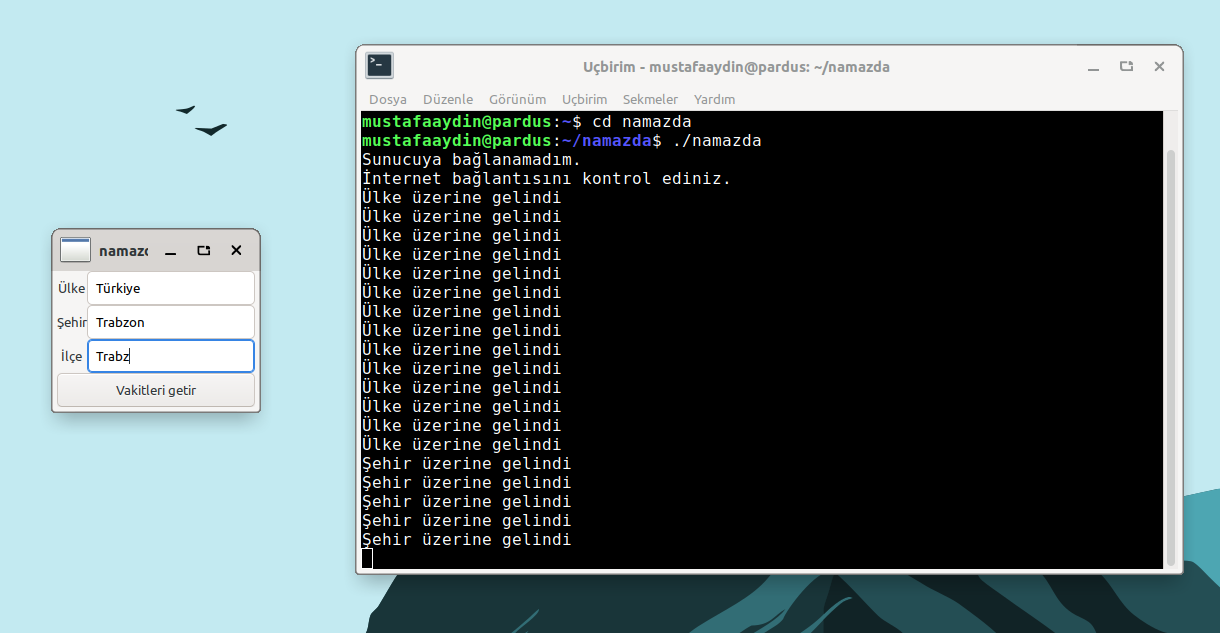The image size is (1220, 633).
Task: Maximize the Uçbirim terminal window
Action: (1126, 67)
